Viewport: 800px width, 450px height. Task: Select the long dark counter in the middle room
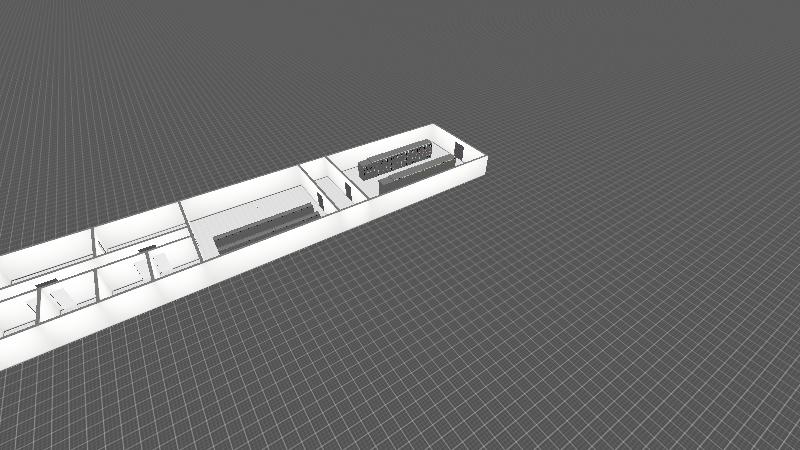tap(264, 227)
